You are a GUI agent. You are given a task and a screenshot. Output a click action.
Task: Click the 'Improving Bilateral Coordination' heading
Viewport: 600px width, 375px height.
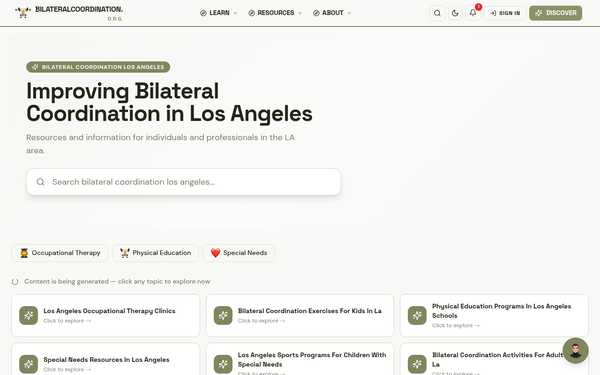tap(169, 102)
